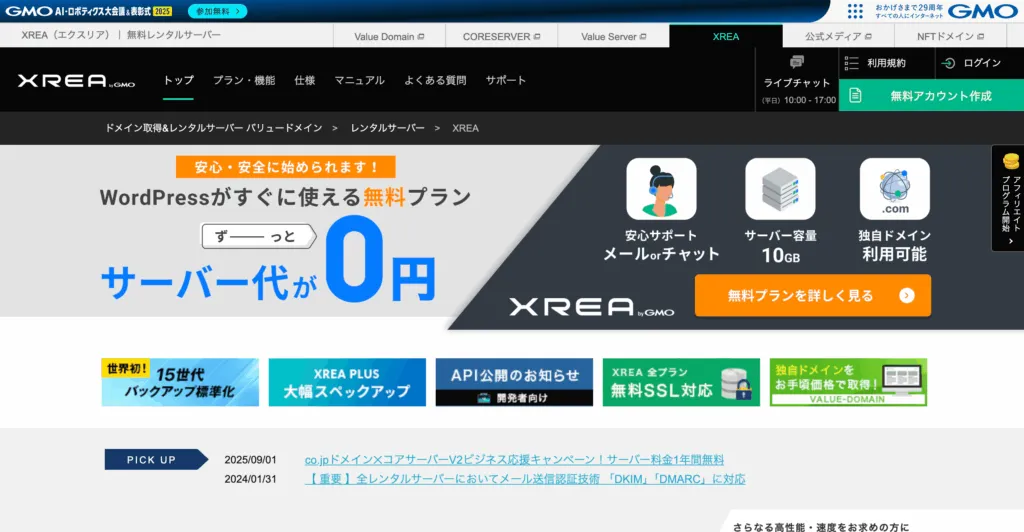Click the external link icon beside Value Server
The image size is (1024, 532).
(643, 37)
